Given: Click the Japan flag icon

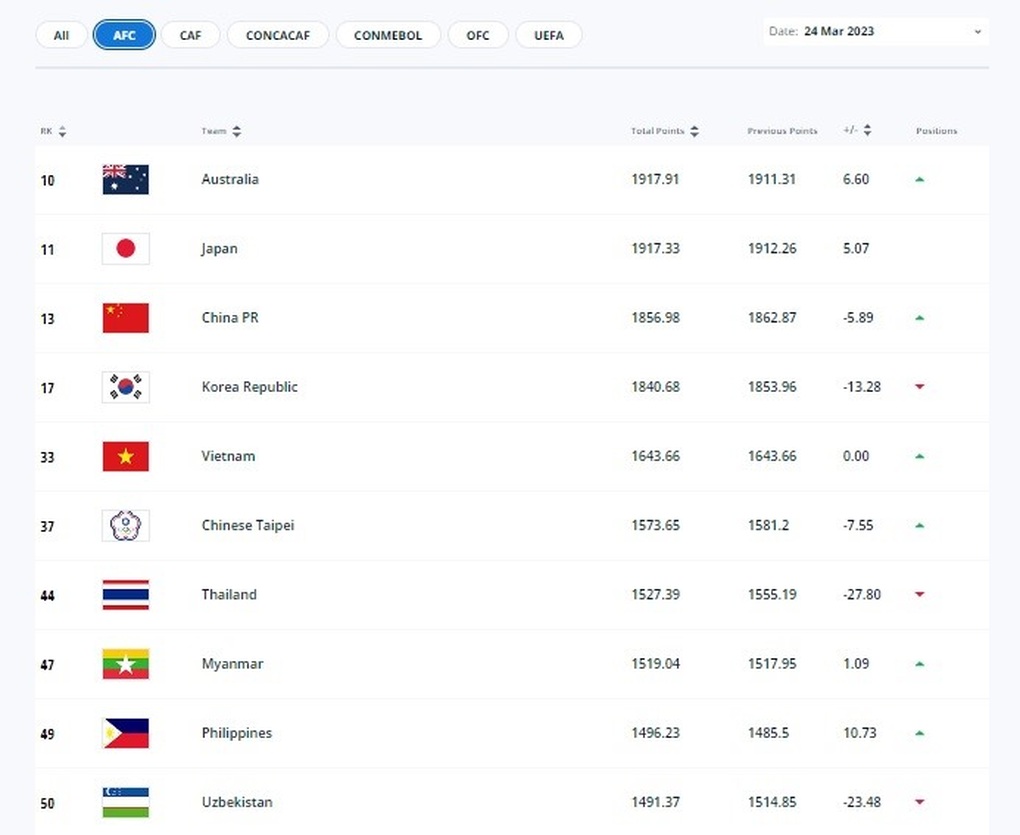Looking at the screenshot, I should tap(126, 248).
